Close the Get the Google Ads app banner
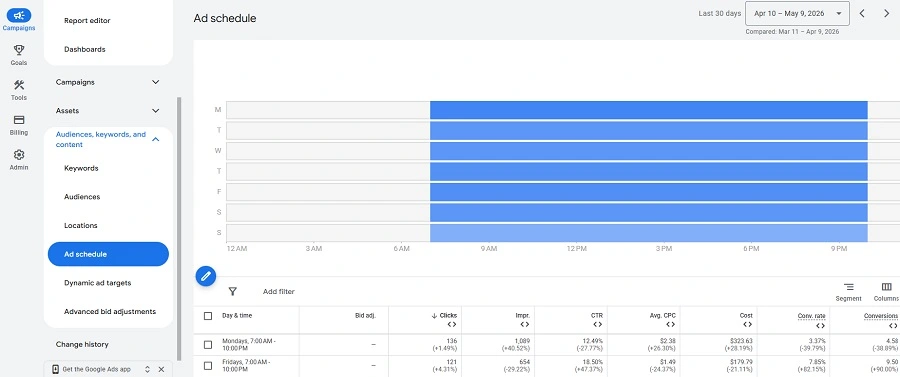The height and width of the screenshot is (377, 900). point(161,370)
